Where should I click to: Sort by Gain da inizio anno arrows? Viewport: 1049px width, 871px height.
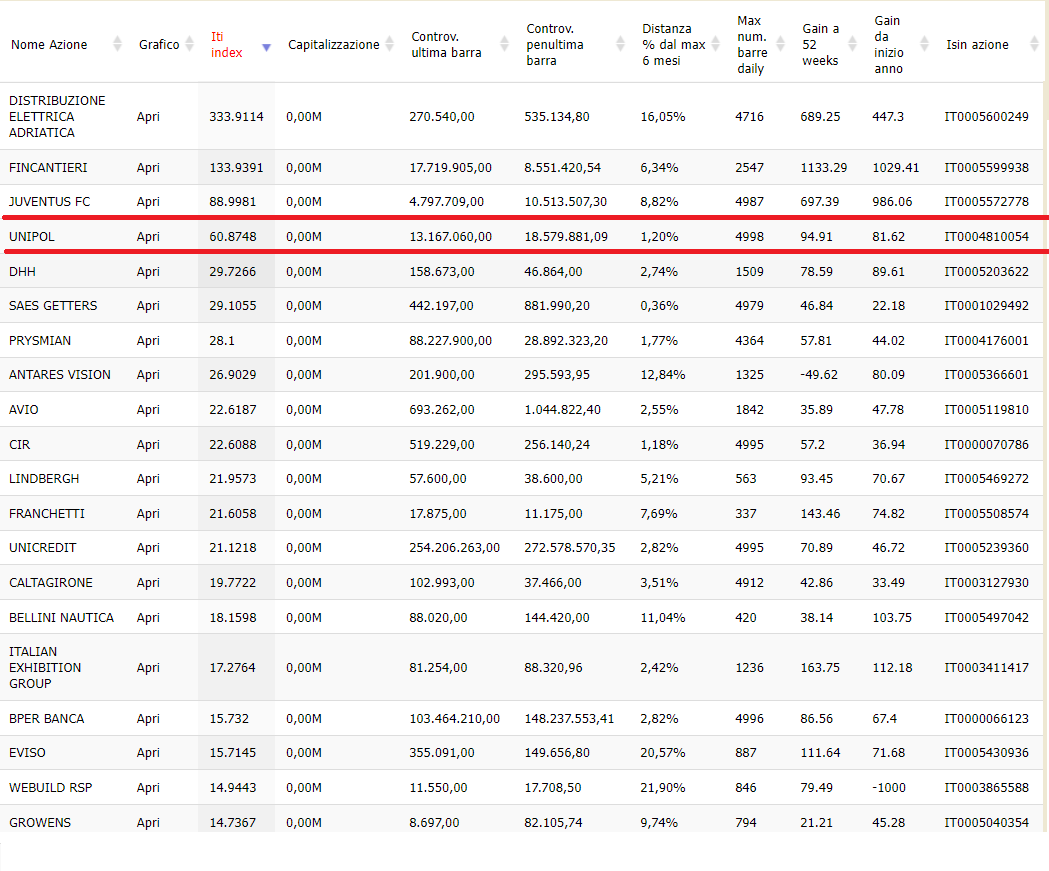[925, 44]
